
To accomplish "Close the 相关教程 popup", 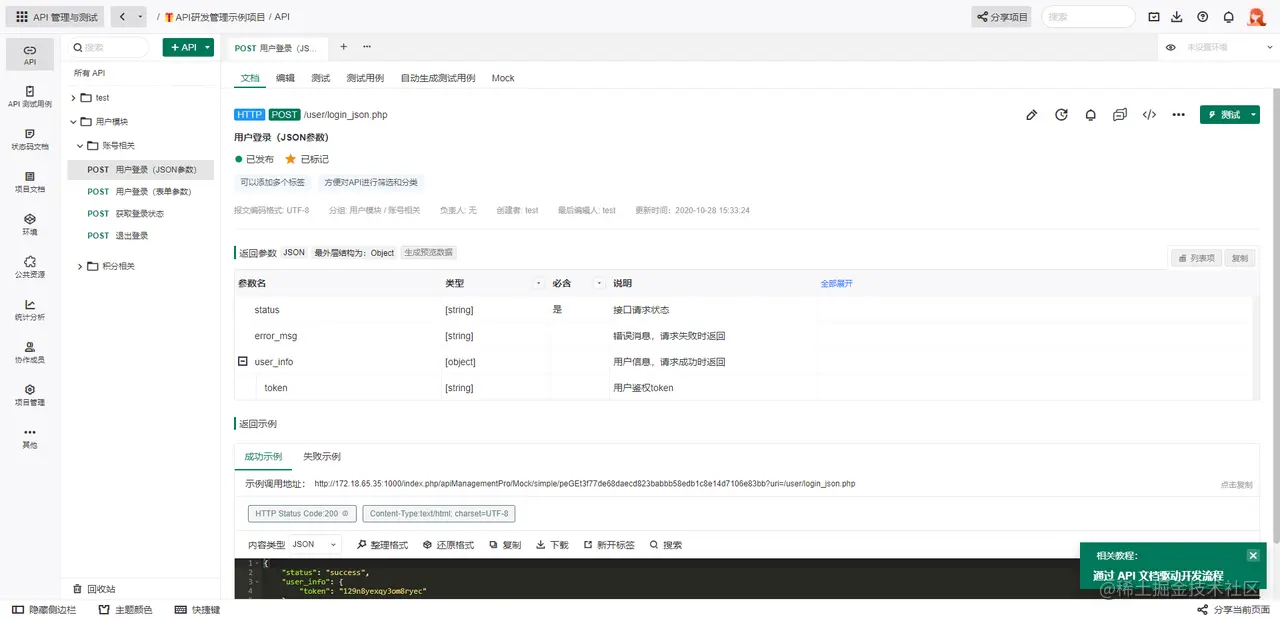I will pos(1253,555).
